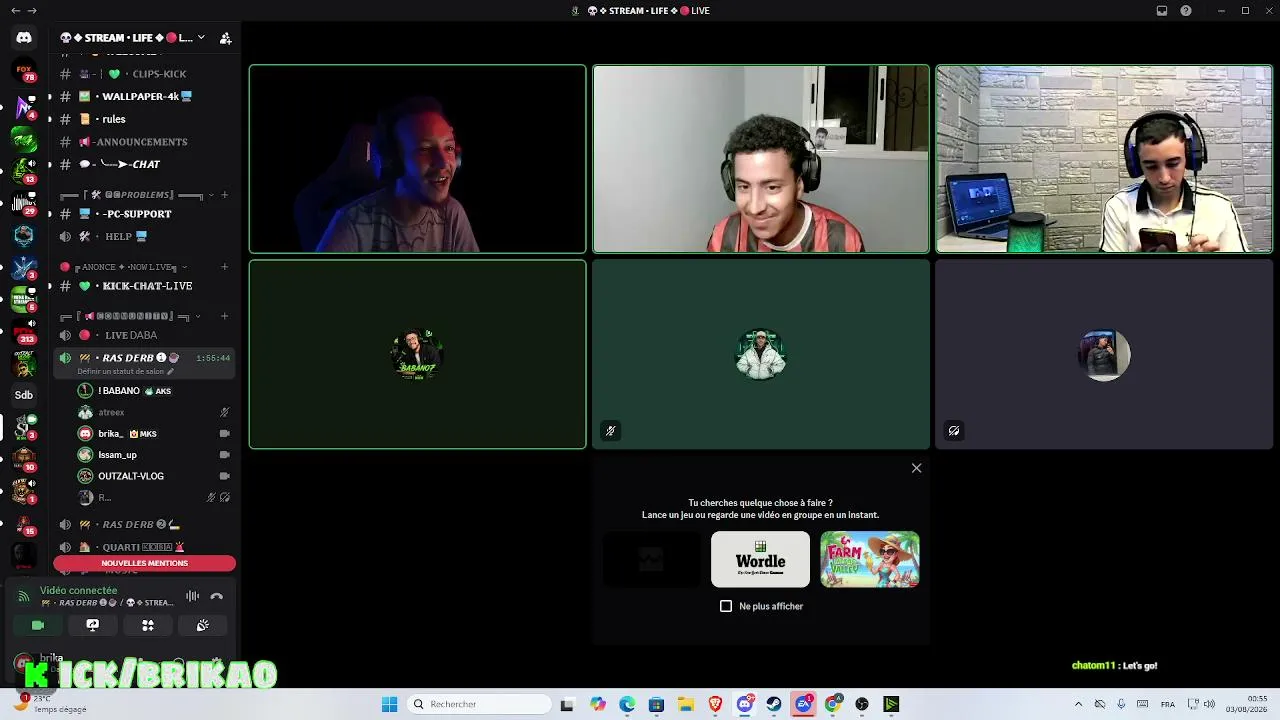Focus the camera tile with the curly-haired man
Image resolution: width=1280 pixels, height=720 pixels.
tap(761, 159)
